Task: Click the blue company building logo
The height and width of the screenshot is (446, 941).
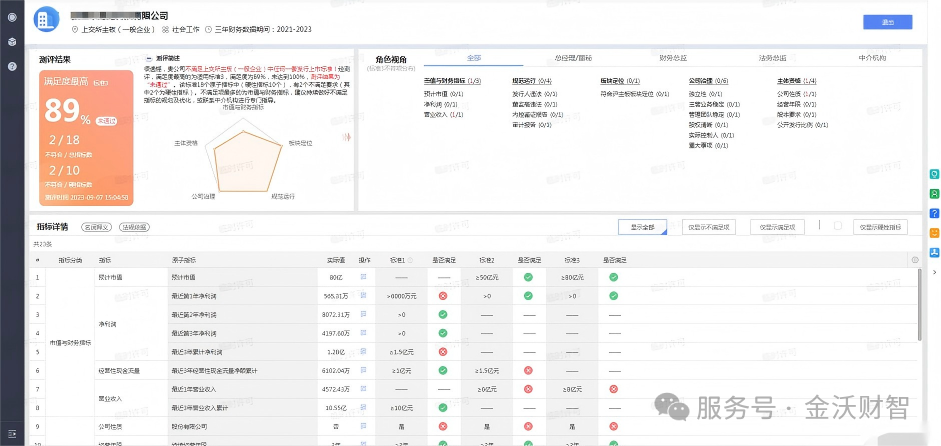Action: coord(46,20)
